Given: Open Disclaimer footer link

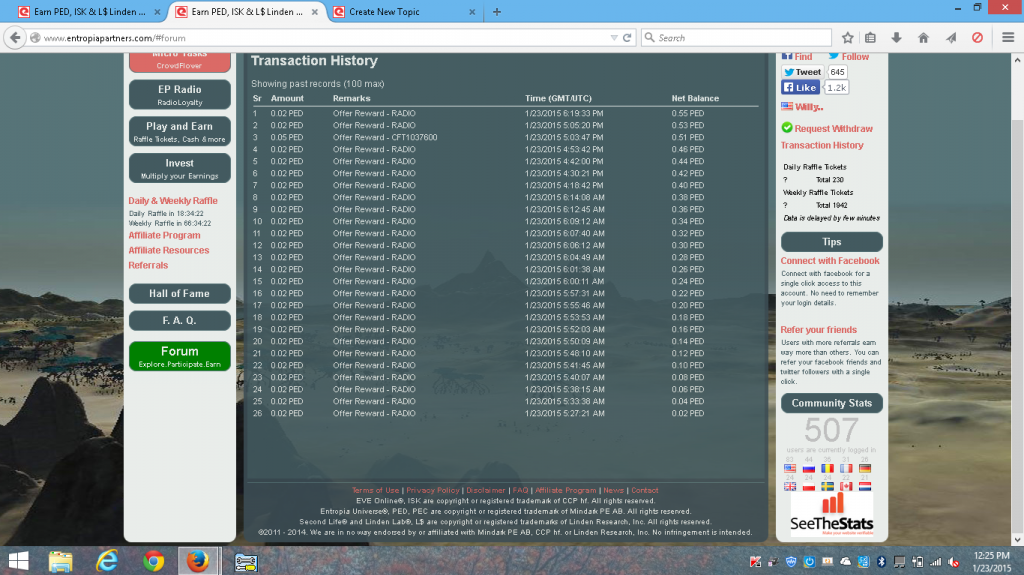Looking at the screenshot, I should [x=486, y=491].
